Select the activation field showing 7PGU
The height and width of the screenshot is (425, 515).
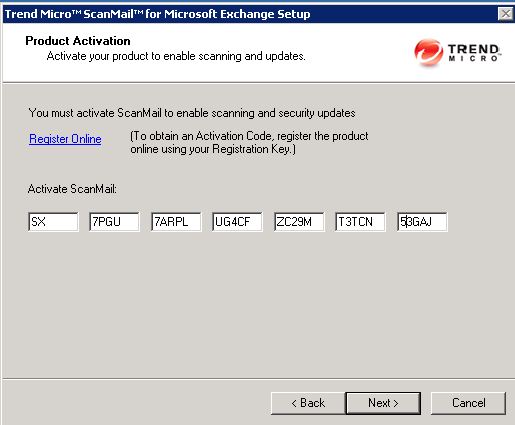tap(114, 222)
